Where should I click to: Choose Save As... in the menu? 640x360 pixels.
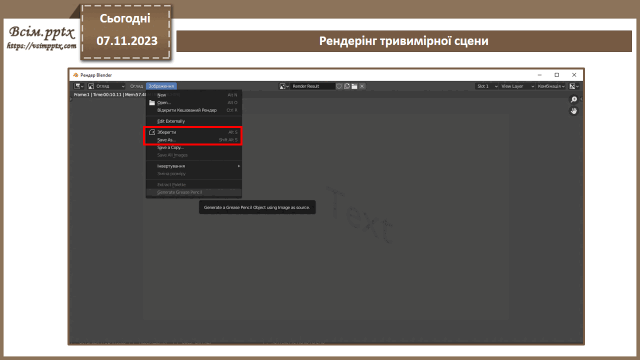(194, 140)
